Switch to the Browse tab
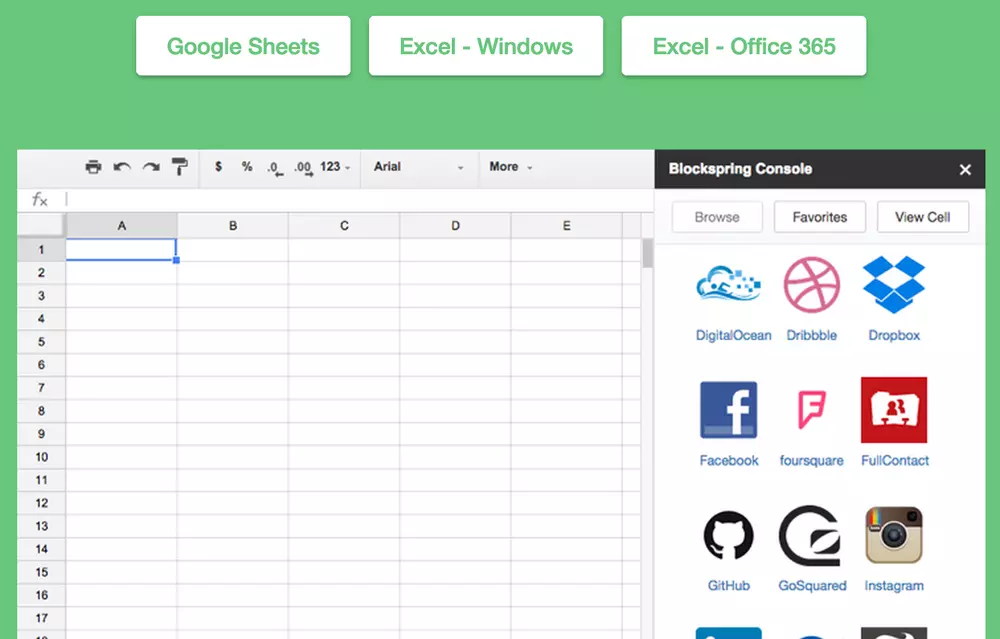This screenshot has height=639, width=1000. tap(717, 217)
